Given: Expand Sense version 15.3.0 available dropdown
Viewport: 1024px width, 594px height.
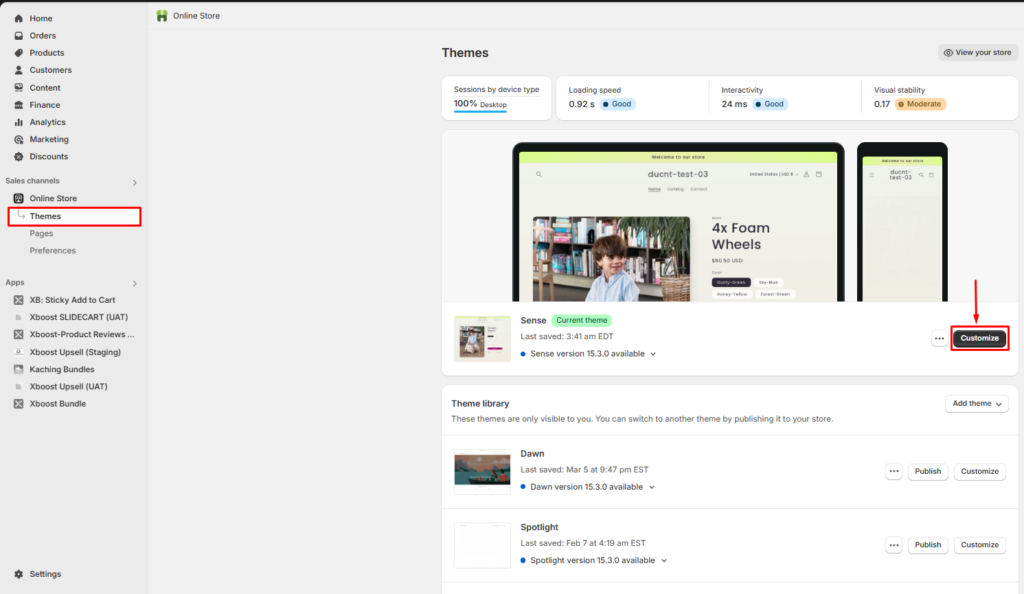Looking at the screenshot, I should (x=654, y=354).
